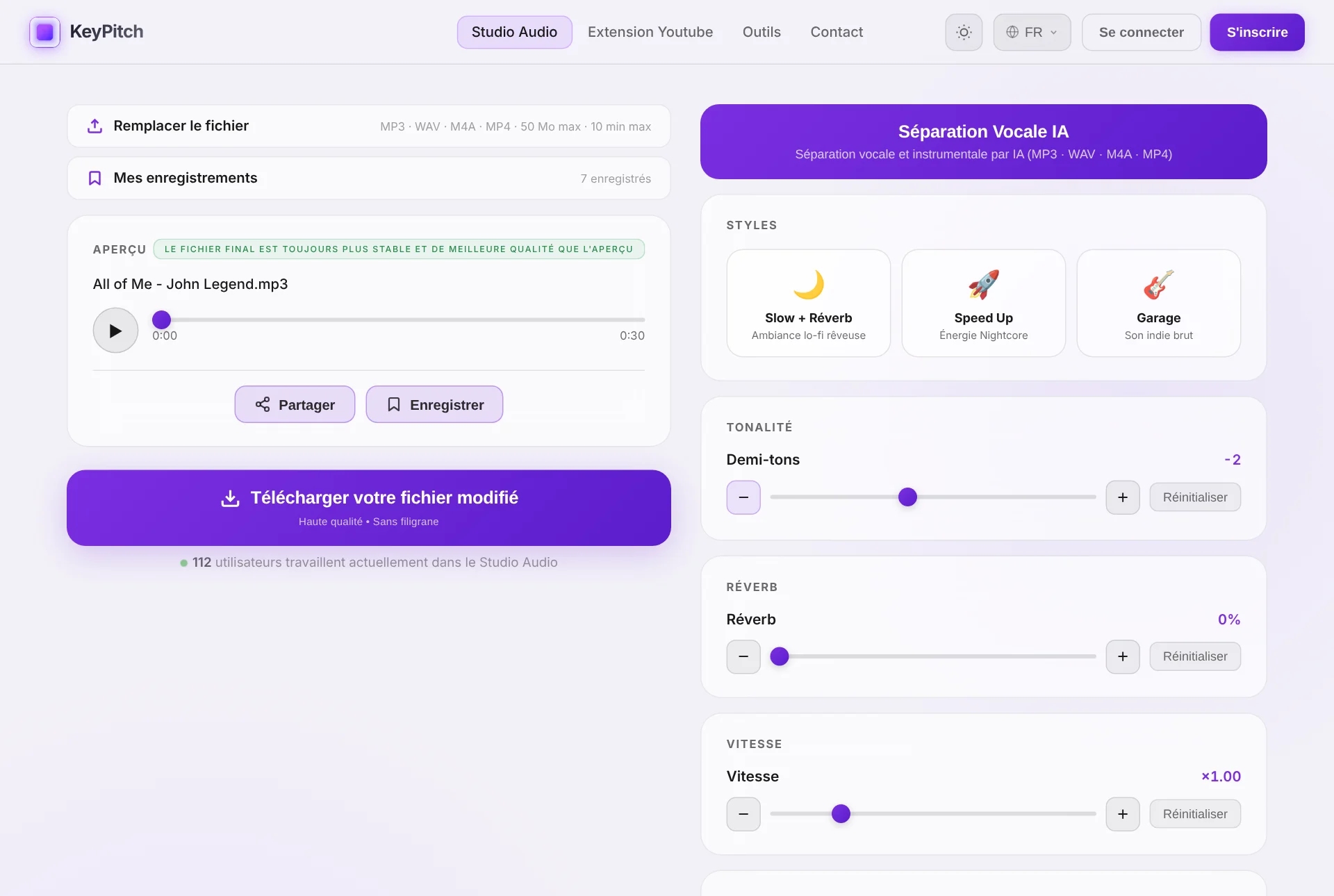This screenshot has width=1334, height=896.
Task: Increase Réverb with the plus button
Action: (1123, 656)
